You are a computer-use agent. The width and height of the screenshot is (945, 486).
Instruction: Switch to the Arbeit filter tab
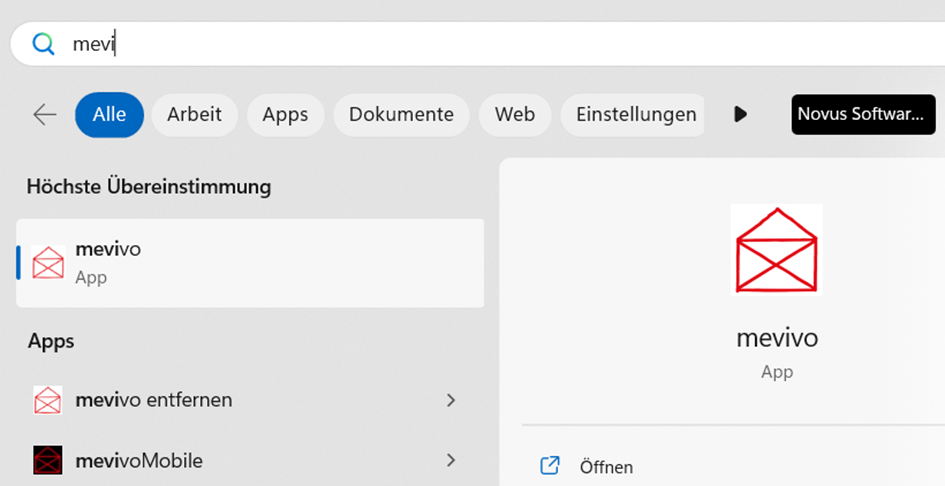click(194, 115)
